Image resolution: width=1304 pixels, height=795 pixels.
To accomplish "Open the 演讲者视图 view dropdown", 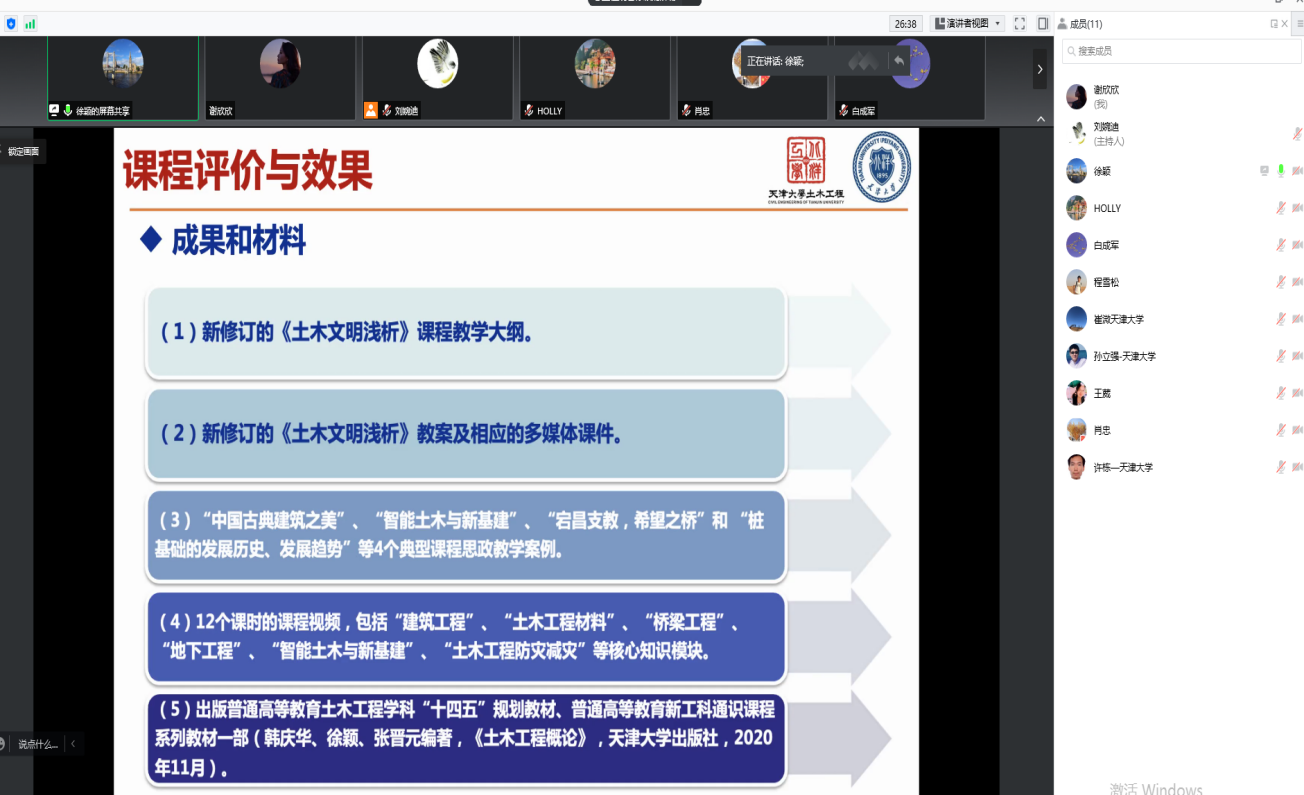I will click(967, 23).
